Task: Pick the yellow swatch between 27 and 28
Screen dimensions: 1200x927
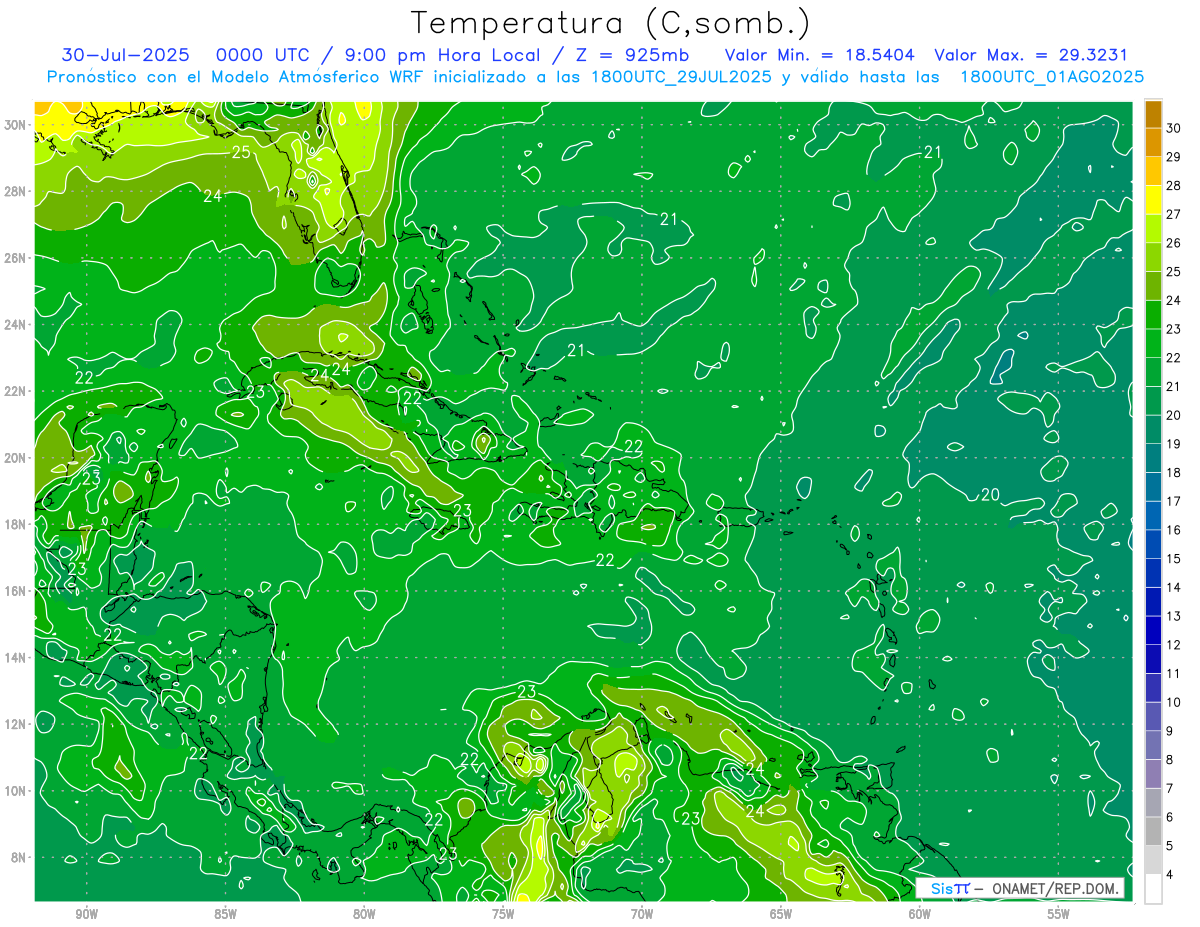Action: (x=1153, y=200)
